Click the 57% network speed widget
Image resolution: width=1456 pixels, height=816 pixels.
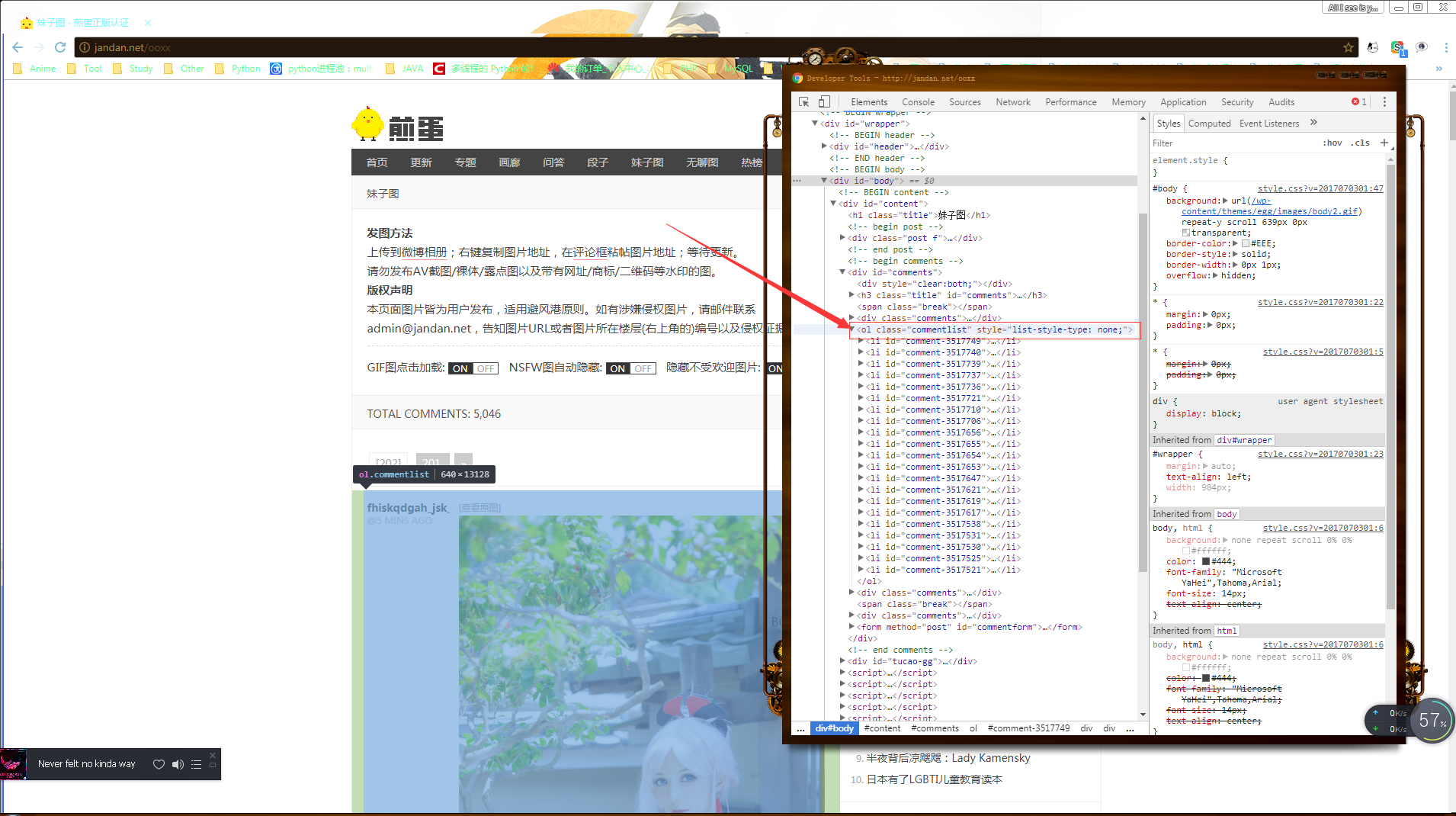click(1432, 721)
